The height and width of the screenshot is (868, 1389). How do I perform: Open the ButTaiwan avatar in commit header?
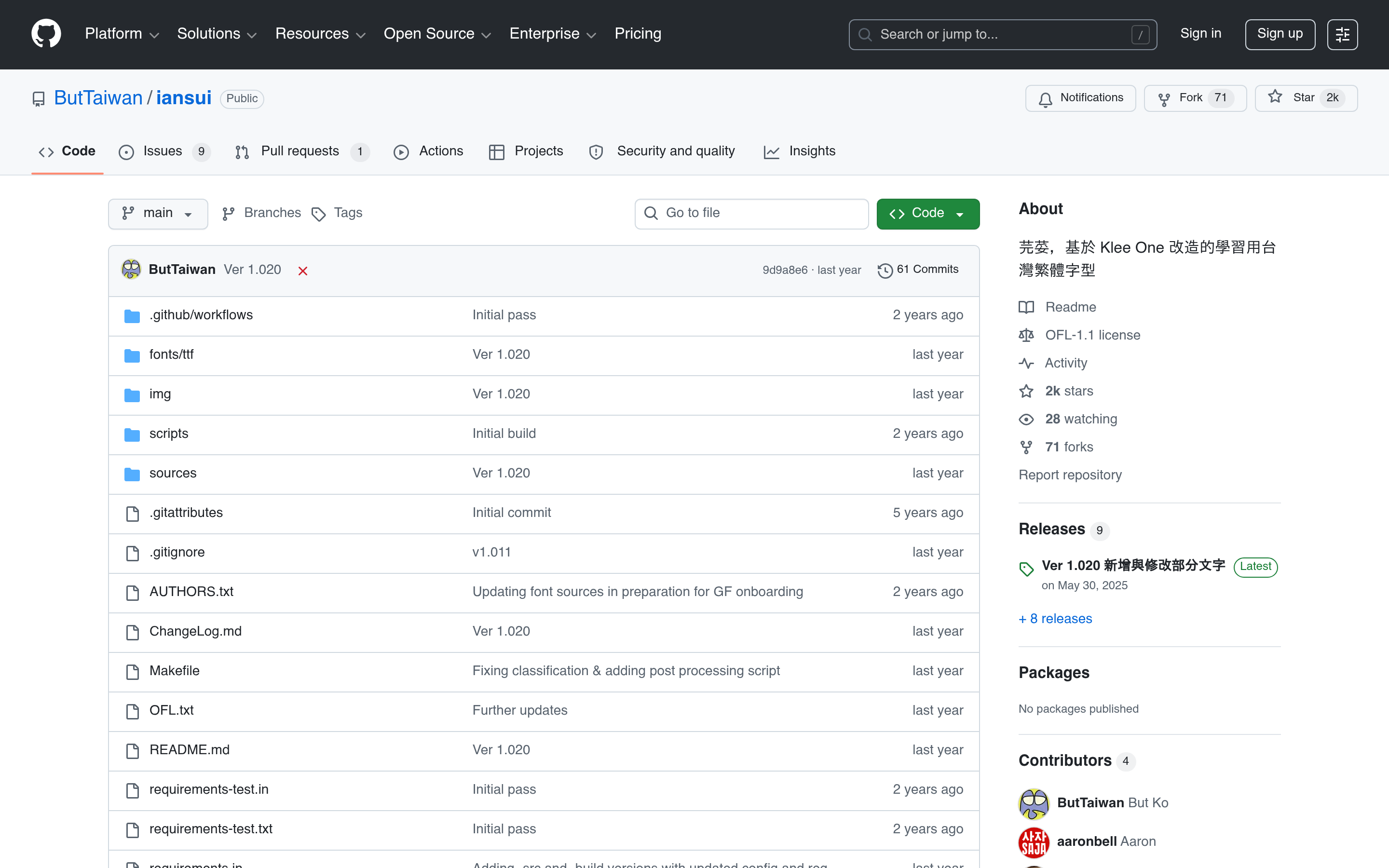[131, 269]
